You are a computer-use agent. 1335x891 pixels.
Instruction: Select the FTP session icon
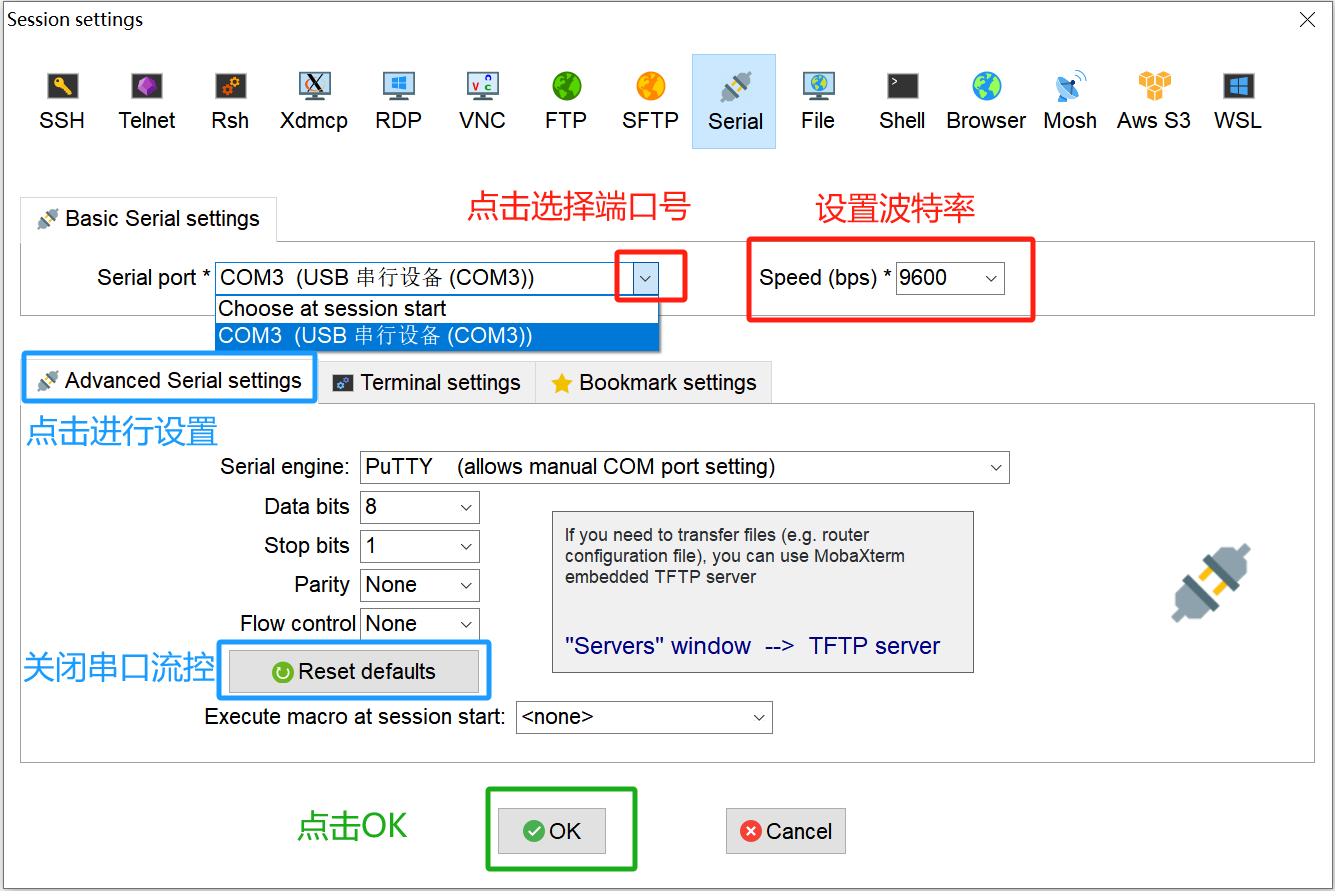tap(566, 101)
